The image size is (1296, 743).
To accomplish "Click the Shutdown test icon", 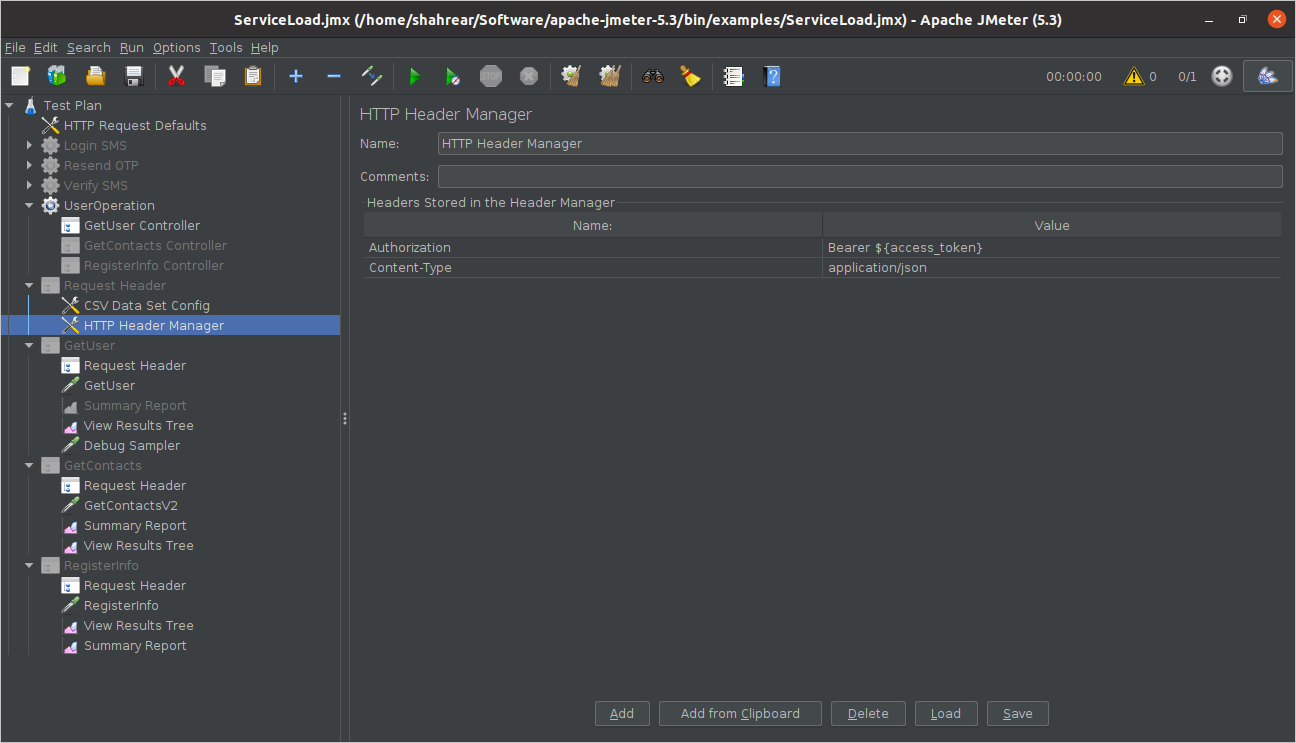I will (x=529, y=76).
